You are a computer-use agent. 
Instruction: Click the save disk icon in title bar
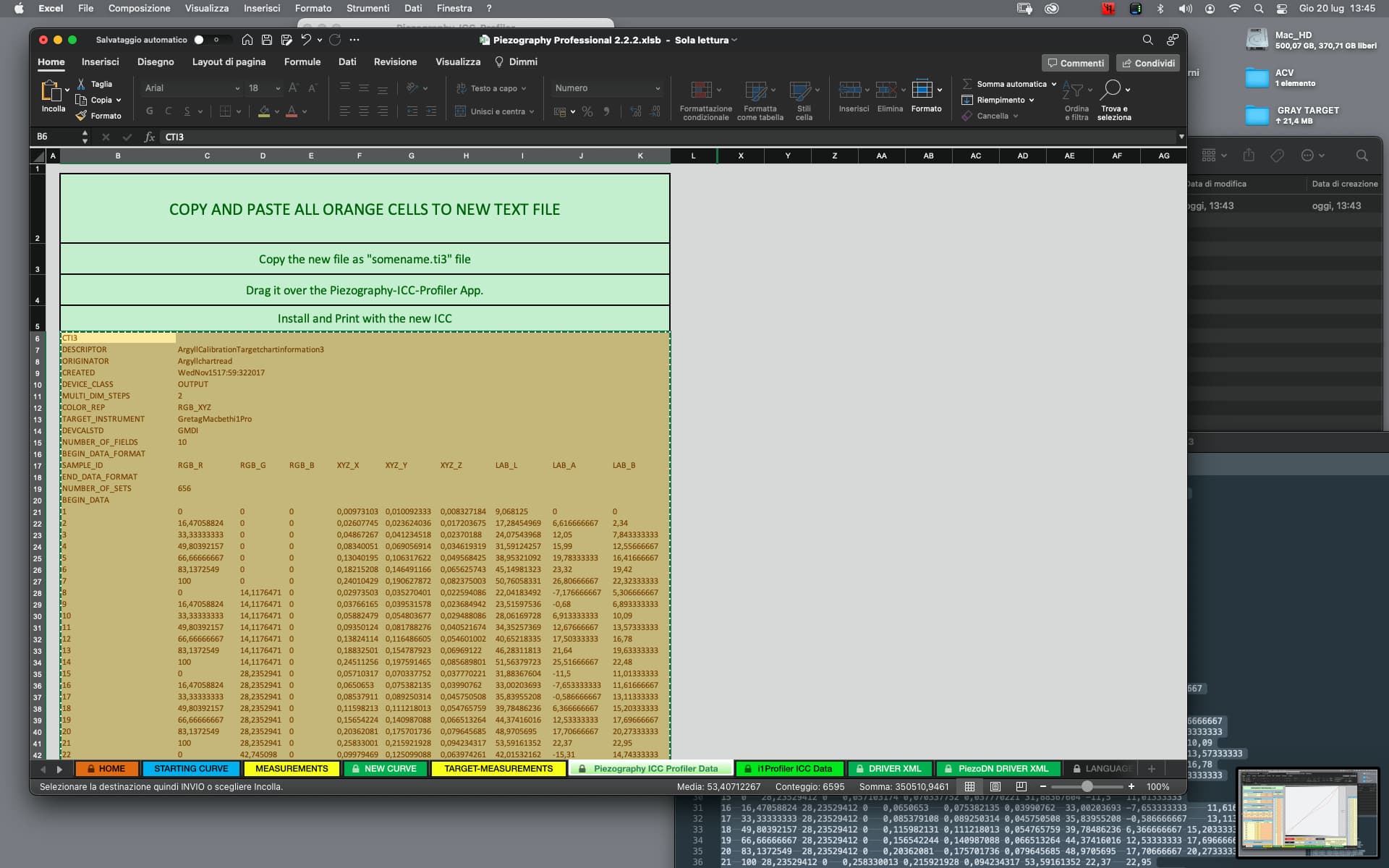coord(267,40)
